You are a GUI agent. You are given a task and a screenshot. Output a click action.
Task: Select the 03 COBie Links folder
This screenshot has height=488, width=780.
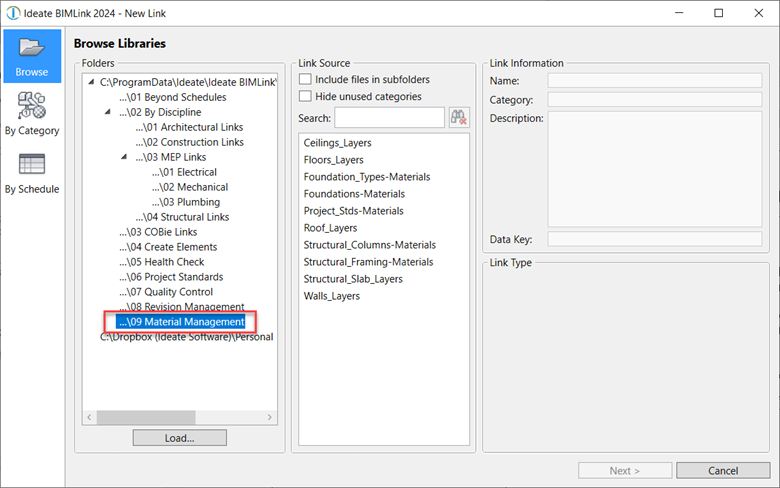(158, 231)
